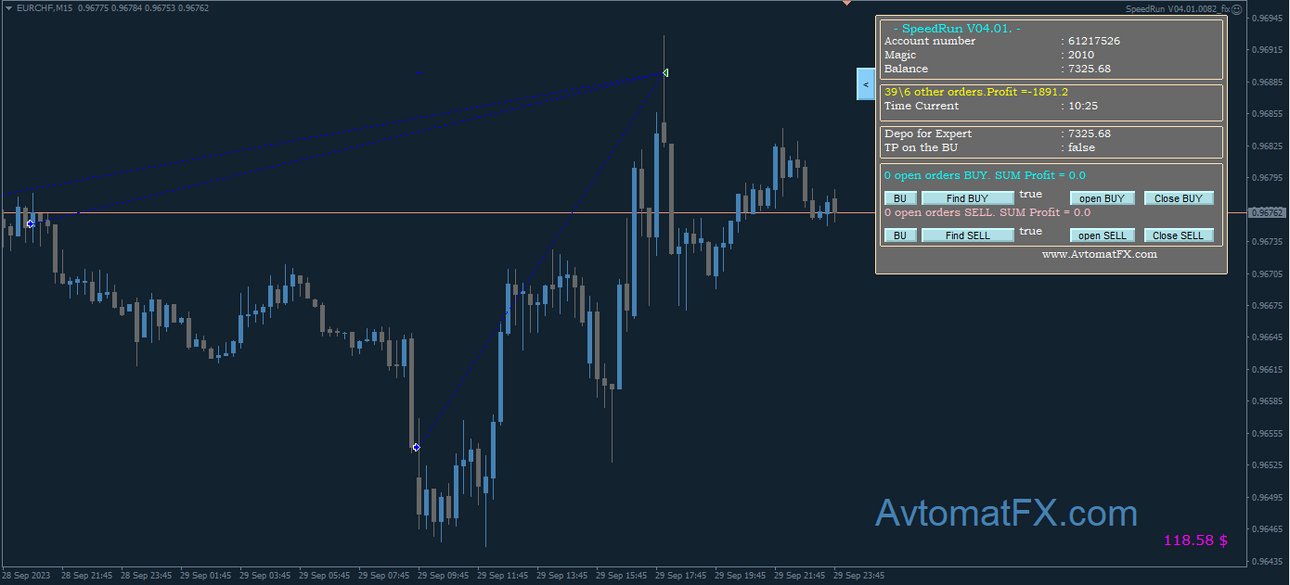Click the Close BUY button
Image resolution: width=1290 pixels, height=585 pixels.
[x=1179, y=198]
